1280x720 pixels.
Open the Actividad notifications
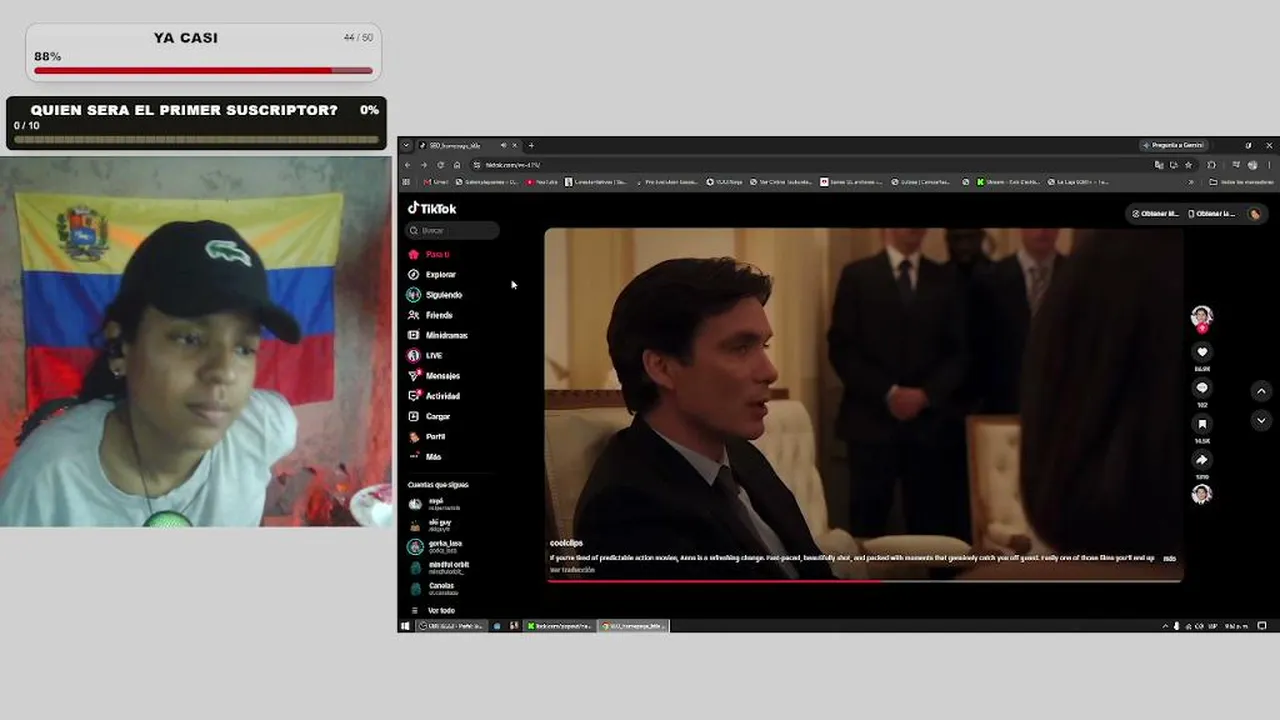(x=434, y=396)
